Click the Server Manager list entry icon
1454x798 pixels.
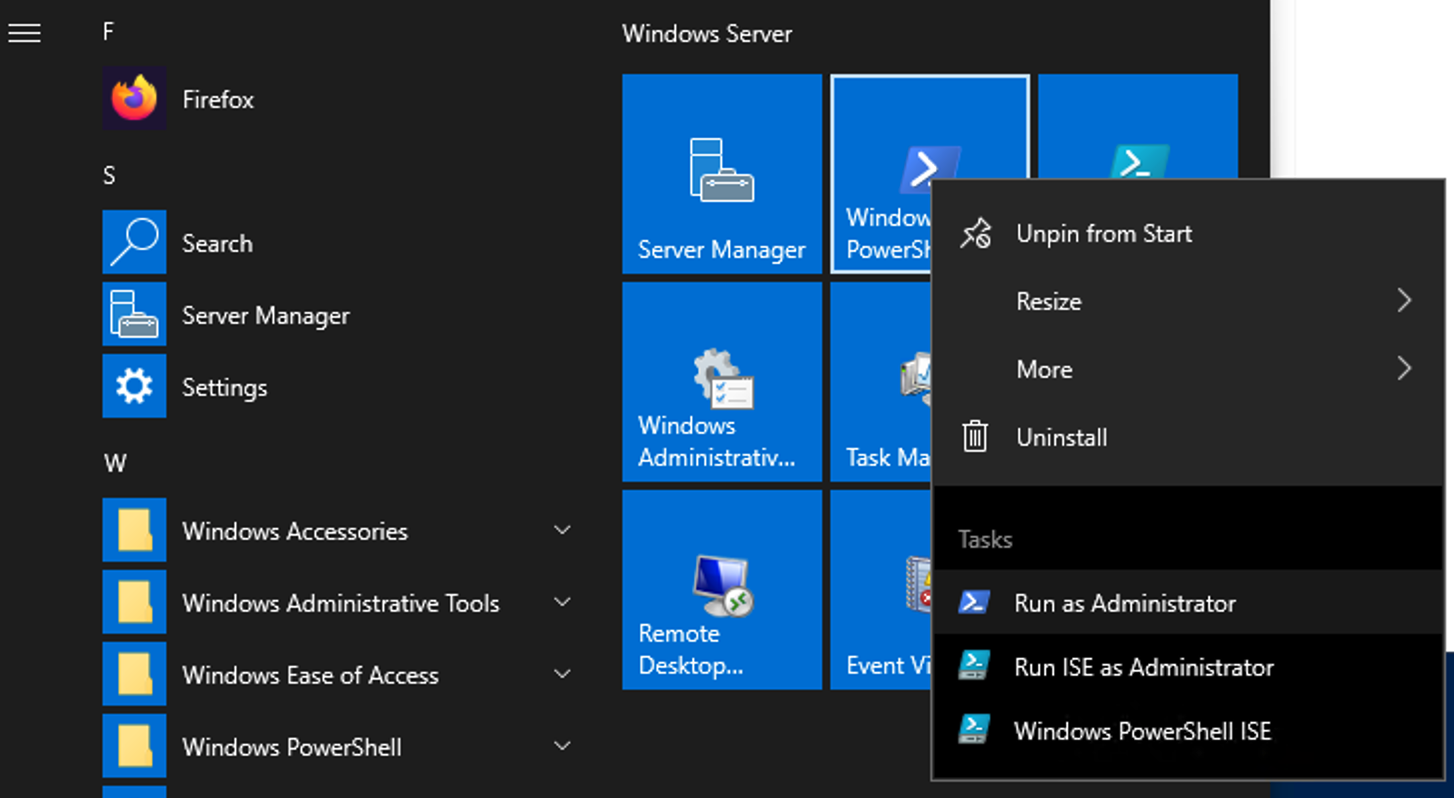134,315
